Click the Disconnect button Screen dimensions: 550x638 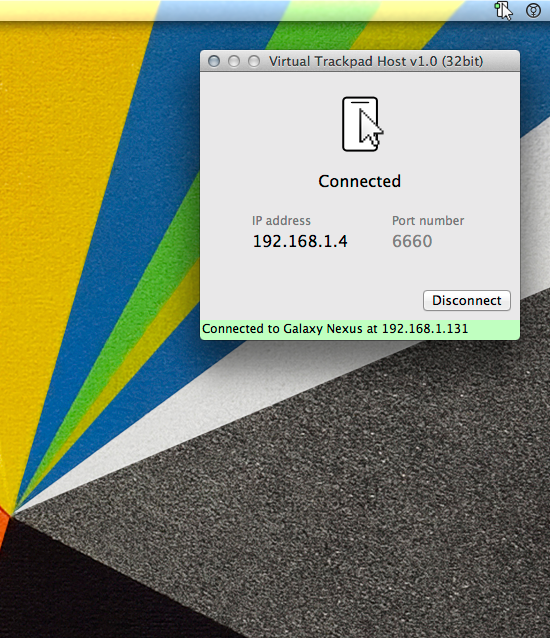[x=467, y=301]
